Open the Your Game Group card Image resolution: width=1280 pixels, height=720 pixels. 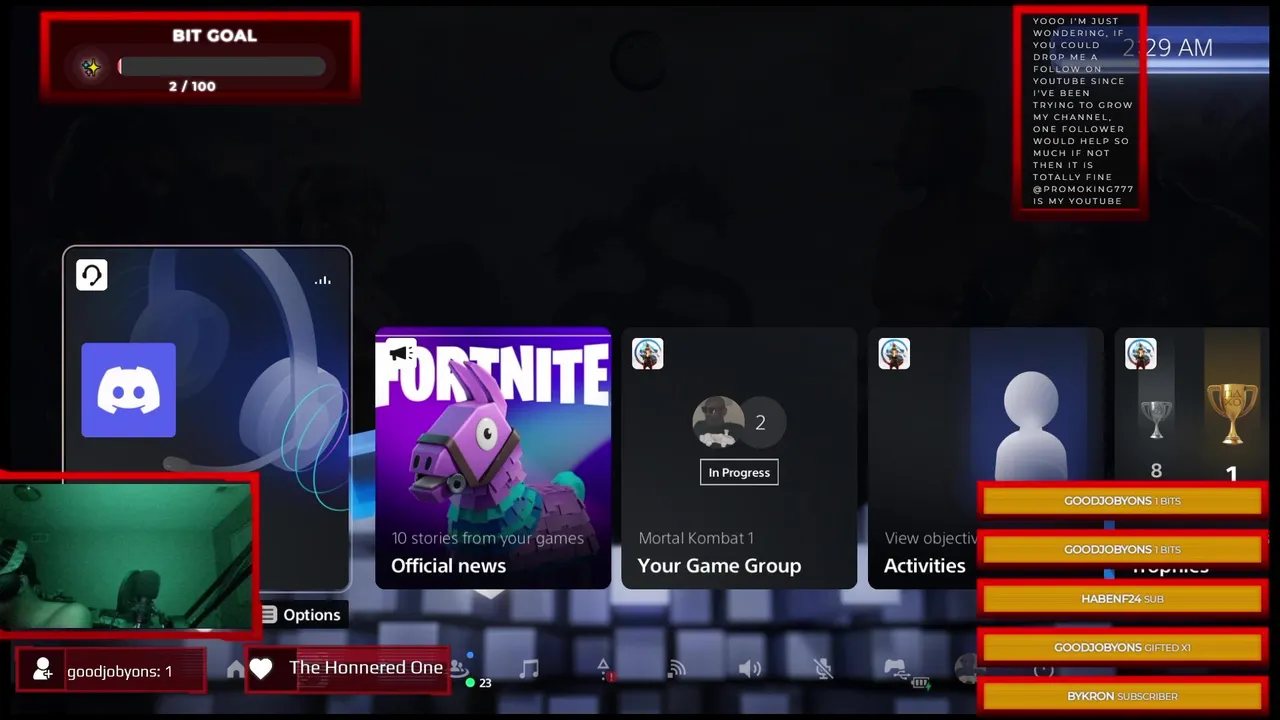(739, 458)
